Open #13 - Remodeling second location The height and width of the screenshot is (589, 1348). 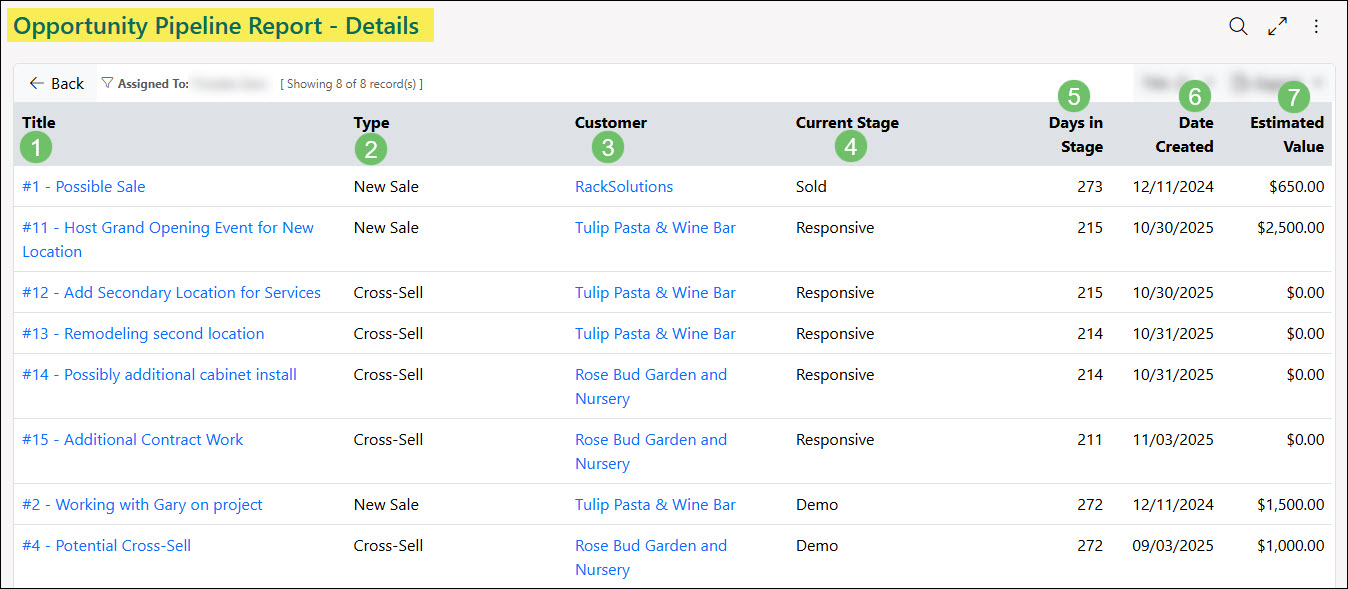pos(143,334)
